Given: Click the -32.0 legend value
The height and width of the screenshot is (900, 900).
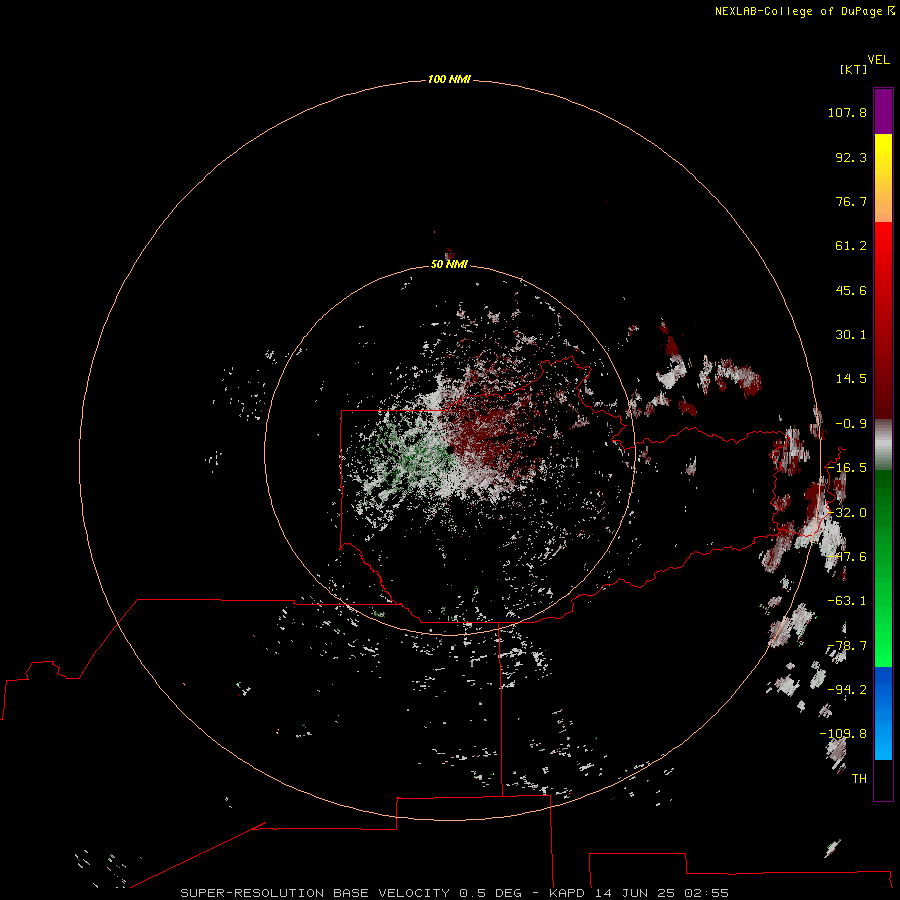Looking at the screenshot, I should [x=847, y=513].
